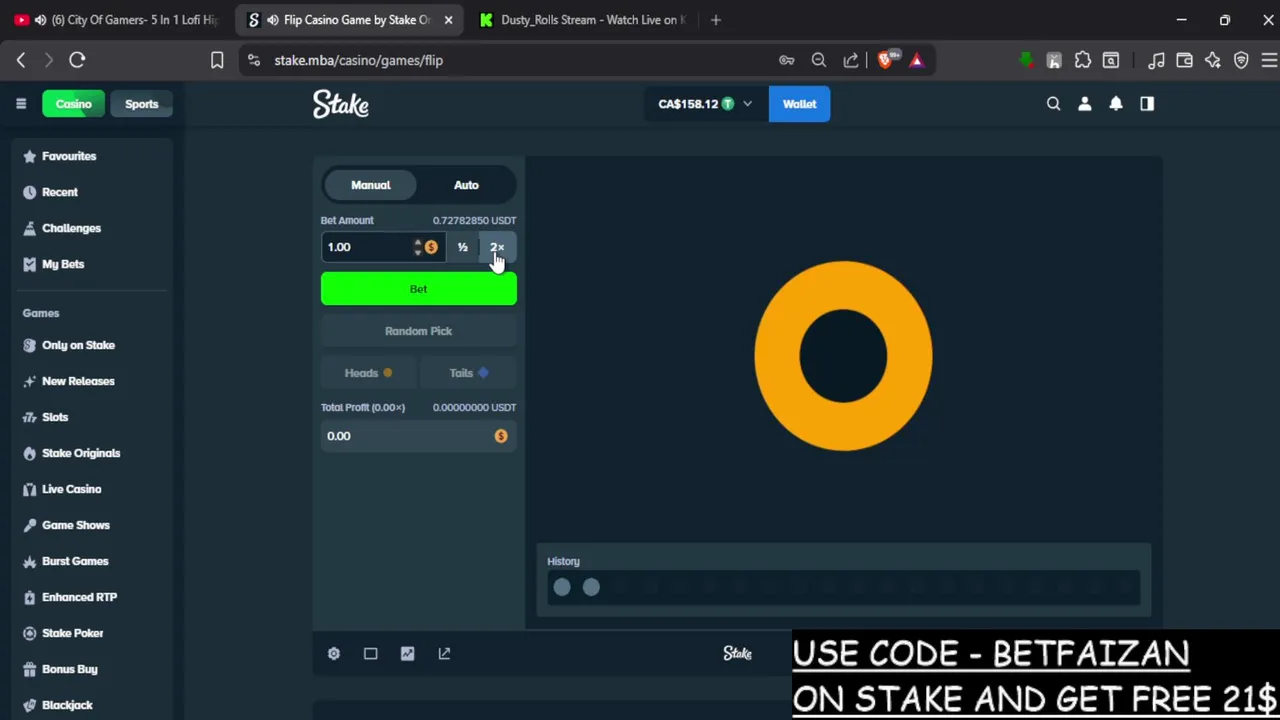The height and width of the screenshot is (720, 1280).
Task: Open Game Shows in sidebar
Action: point(76,525)
